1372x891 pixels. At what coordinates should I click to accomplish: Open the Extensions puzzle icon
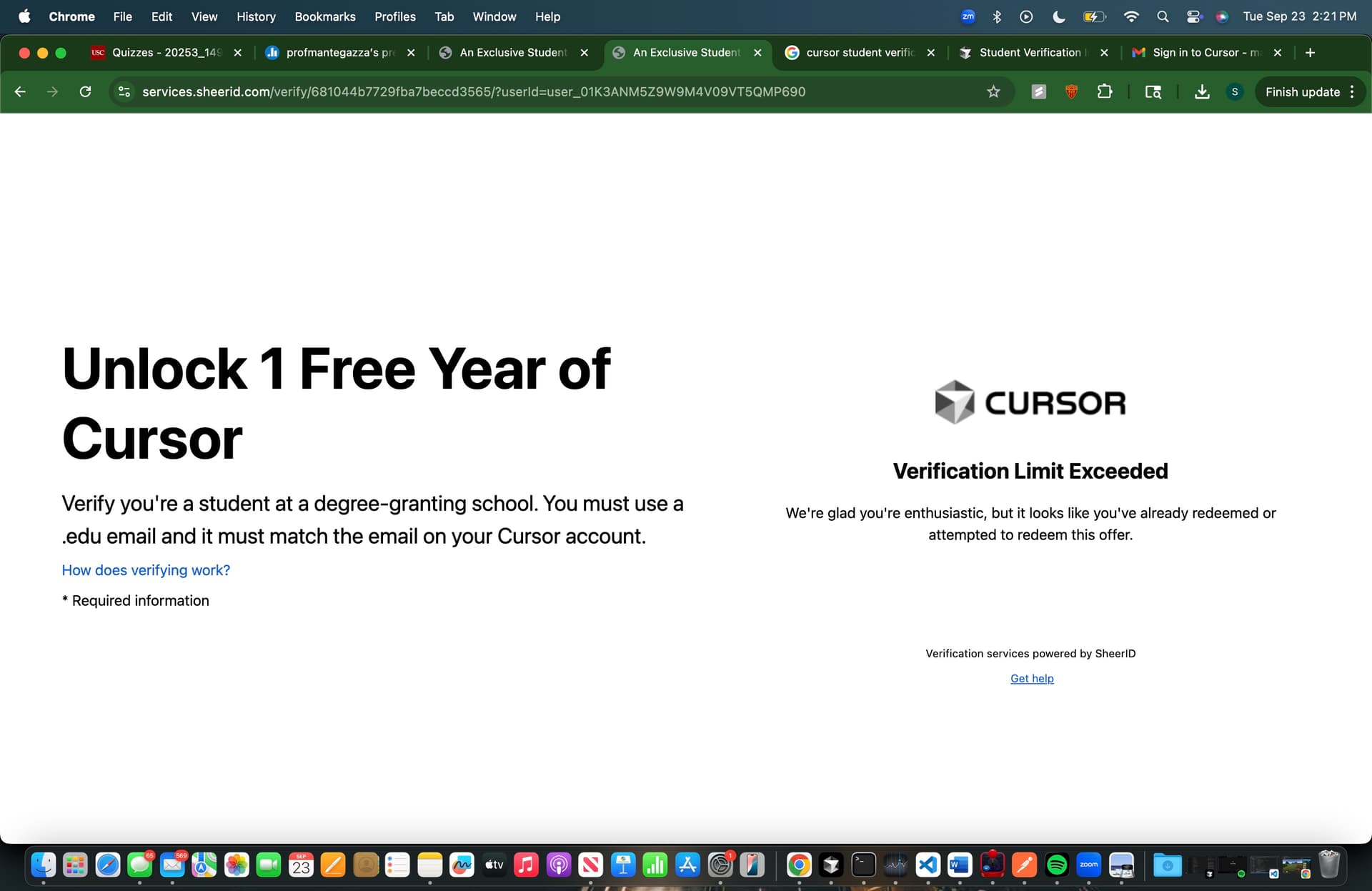(1105, 91)
